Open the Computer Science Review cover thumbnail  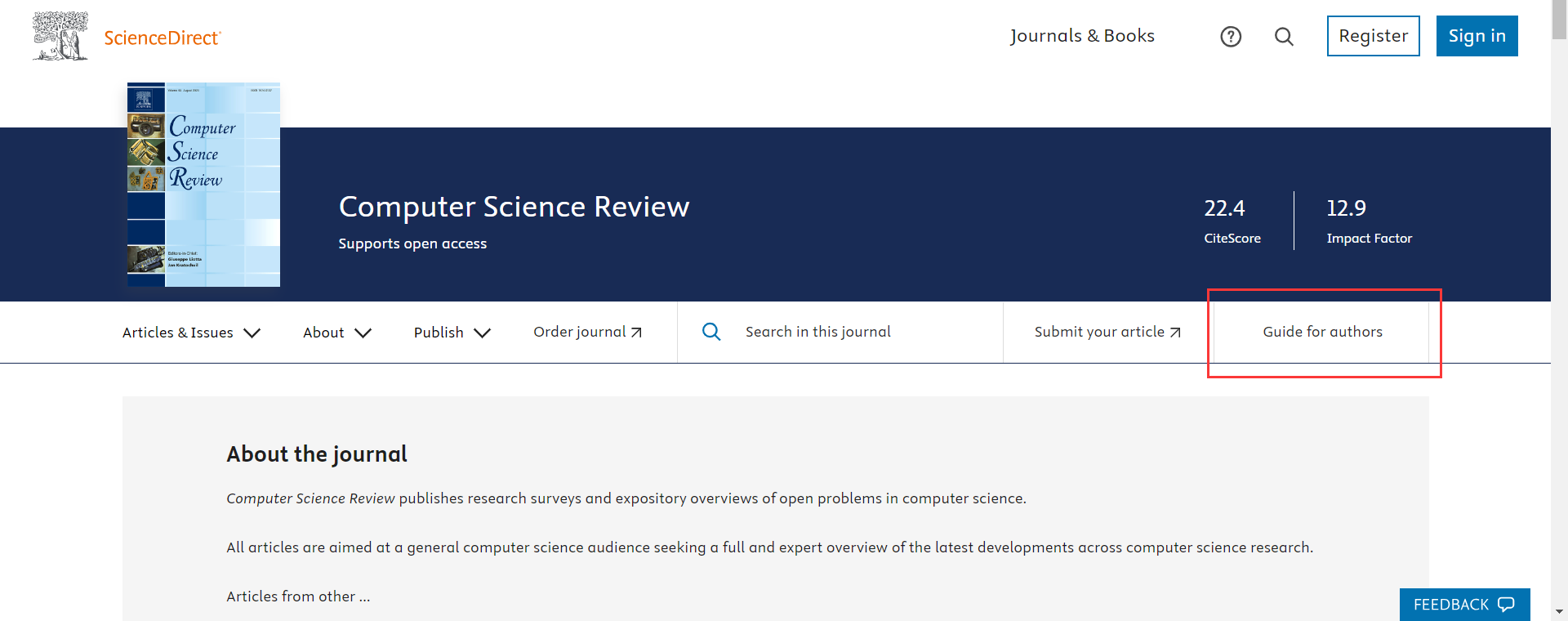tap(203, 185)
